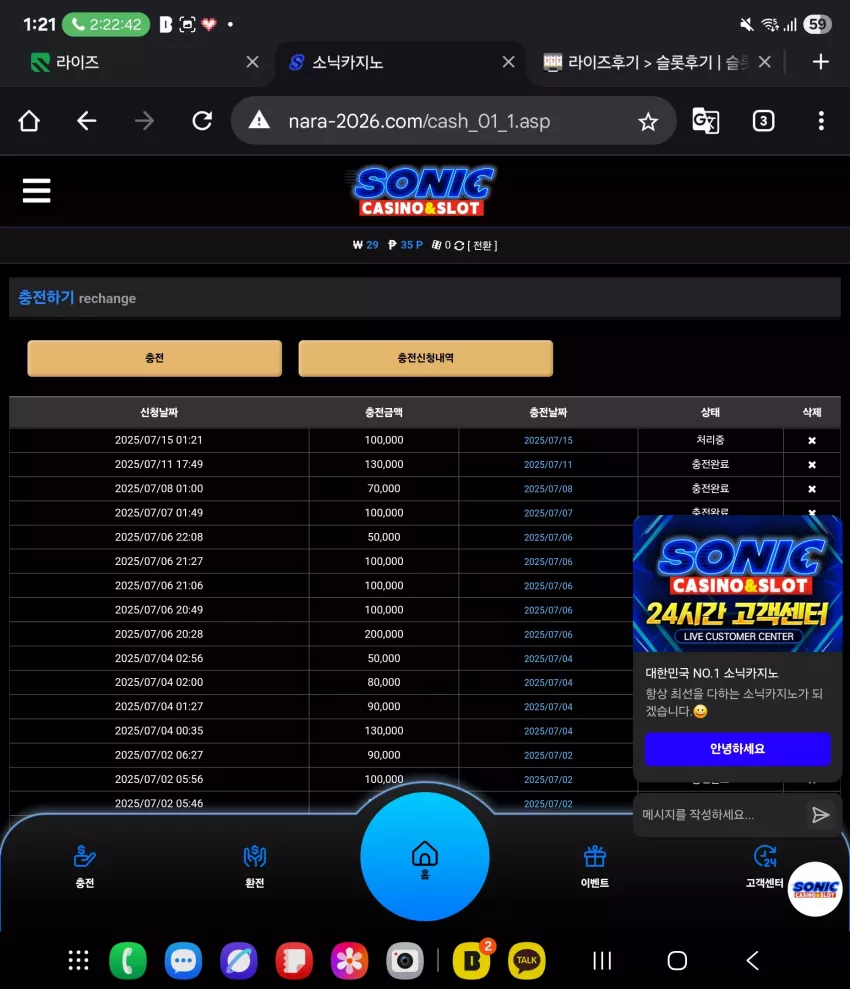Image resolution: width=850 pixels, height=989 pixels.
Task: Click the 신청날짜 column header
Action: (159, 413)
